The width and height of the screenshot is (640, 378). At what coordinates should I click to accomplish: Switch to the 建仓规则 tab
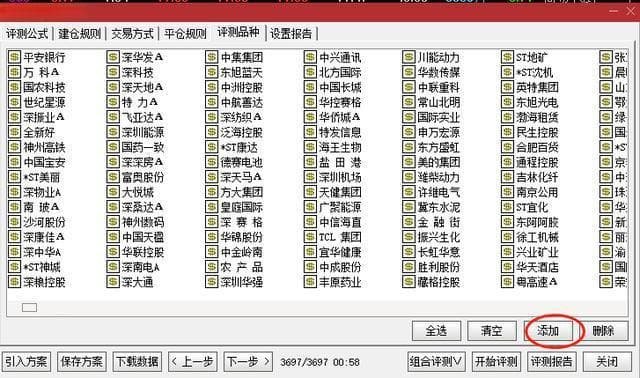(80, 33)
